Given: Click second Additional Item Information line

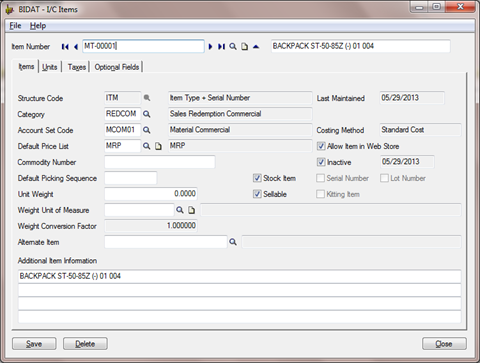Looking at the screenshot, I should [240, 290].
